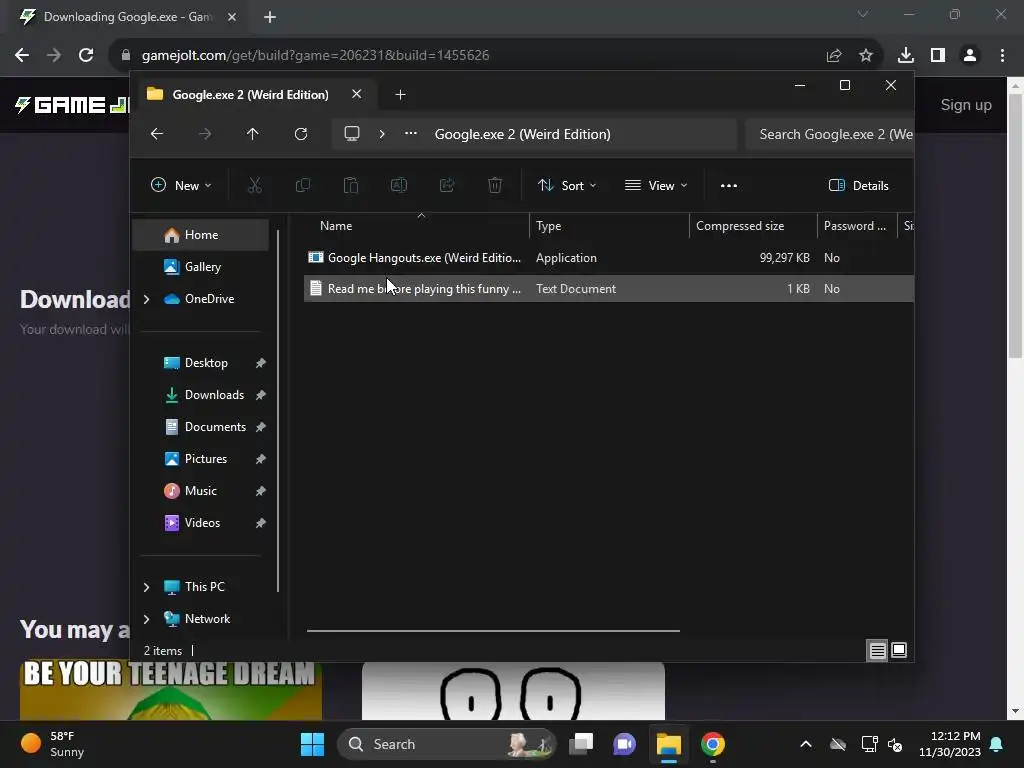The height and width of the screenshot is (768, 1024).
Task: Bookmark this page with the star icon
Action: (866, 56)
